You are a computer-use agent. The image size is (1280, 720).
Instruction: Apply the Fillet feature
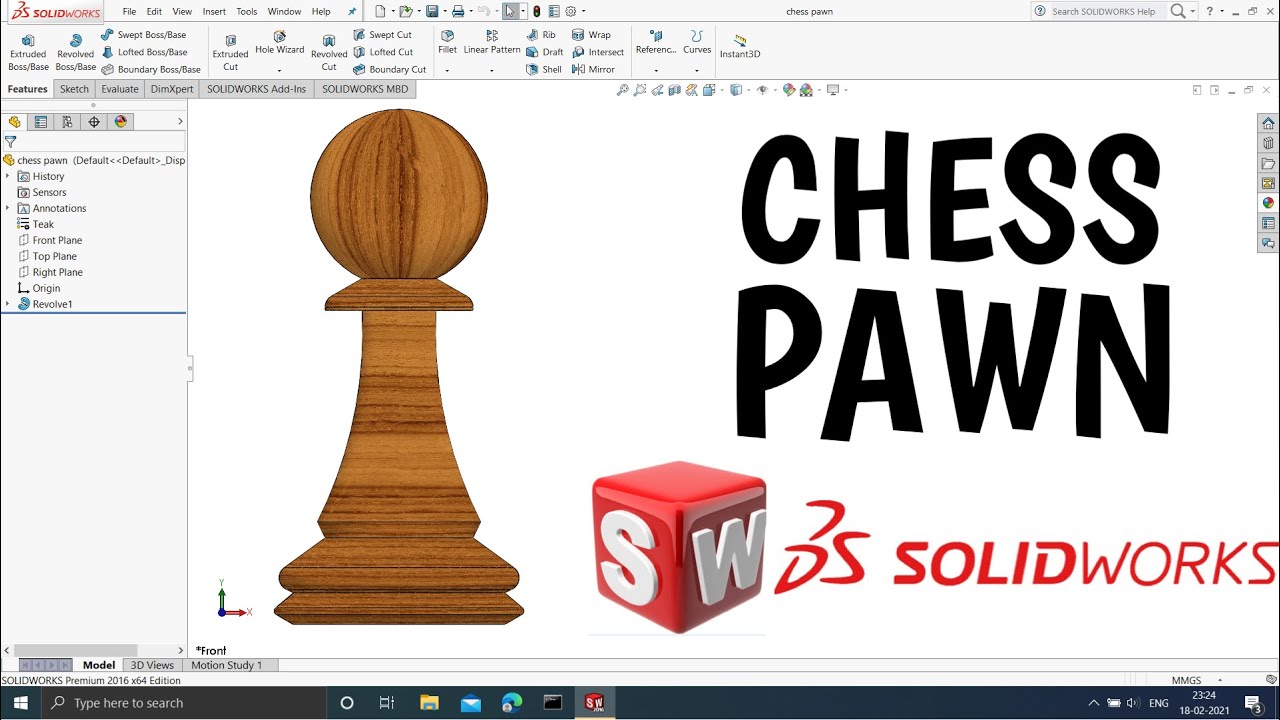(x=447, y=43)
